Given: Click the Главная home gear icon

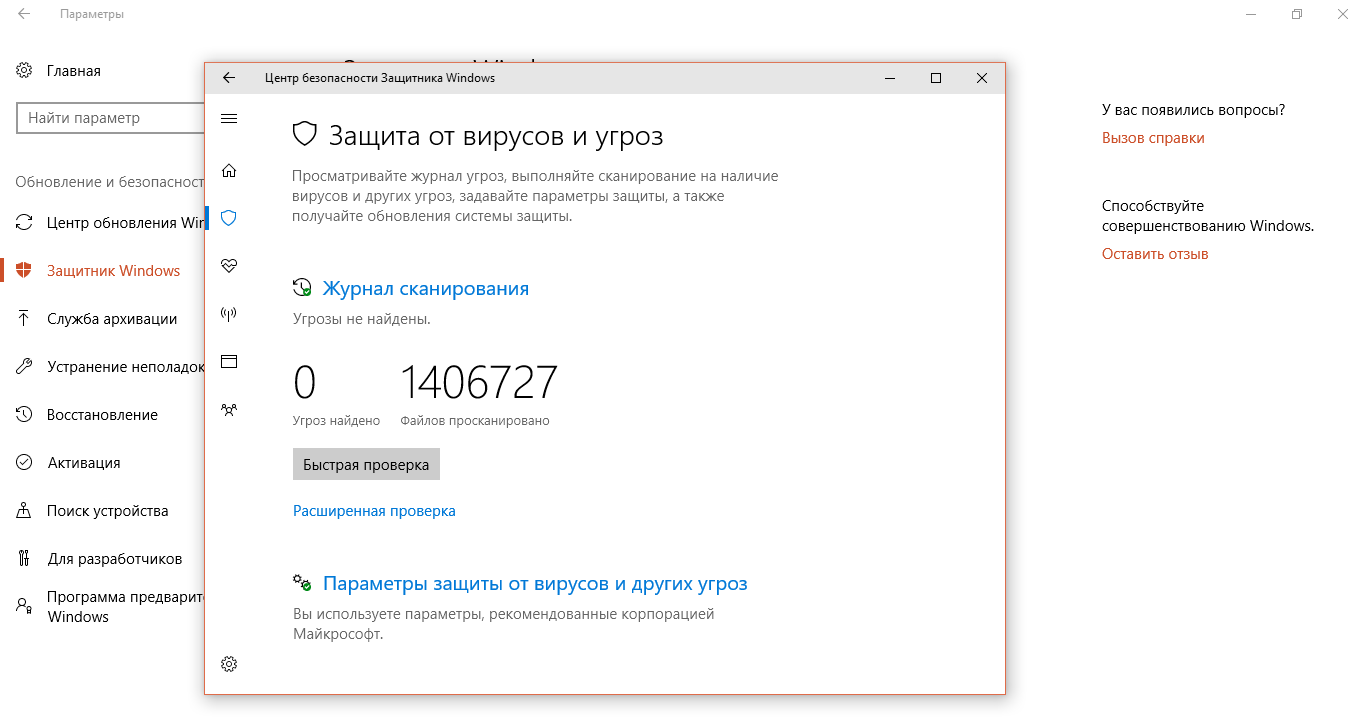Looking at the screenshot, I should pos(24,71).
